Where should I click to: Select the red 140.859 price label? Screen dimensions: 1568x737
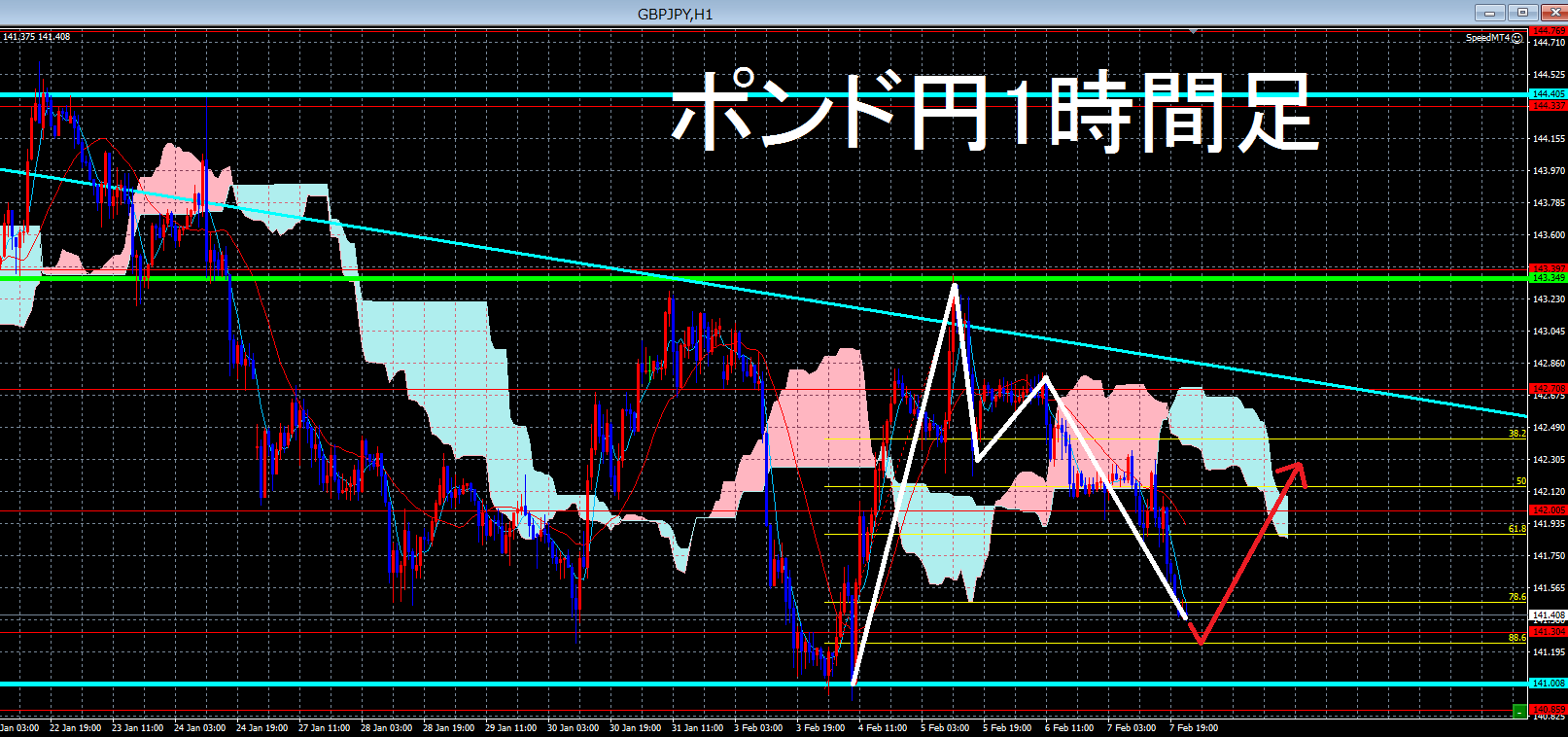[1549, 709]
